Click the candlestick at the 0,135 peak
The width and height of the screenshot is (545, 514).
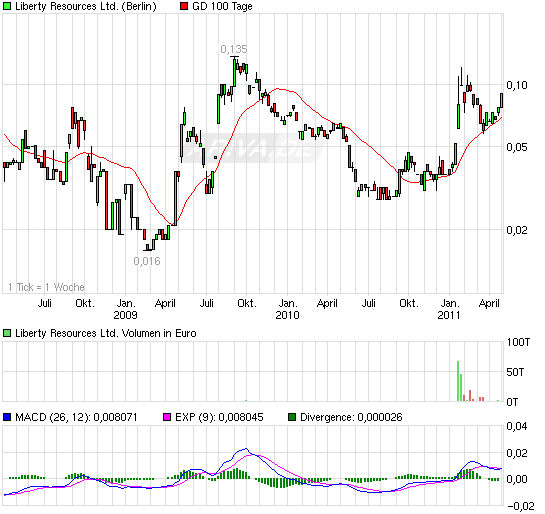pos(235,71)
